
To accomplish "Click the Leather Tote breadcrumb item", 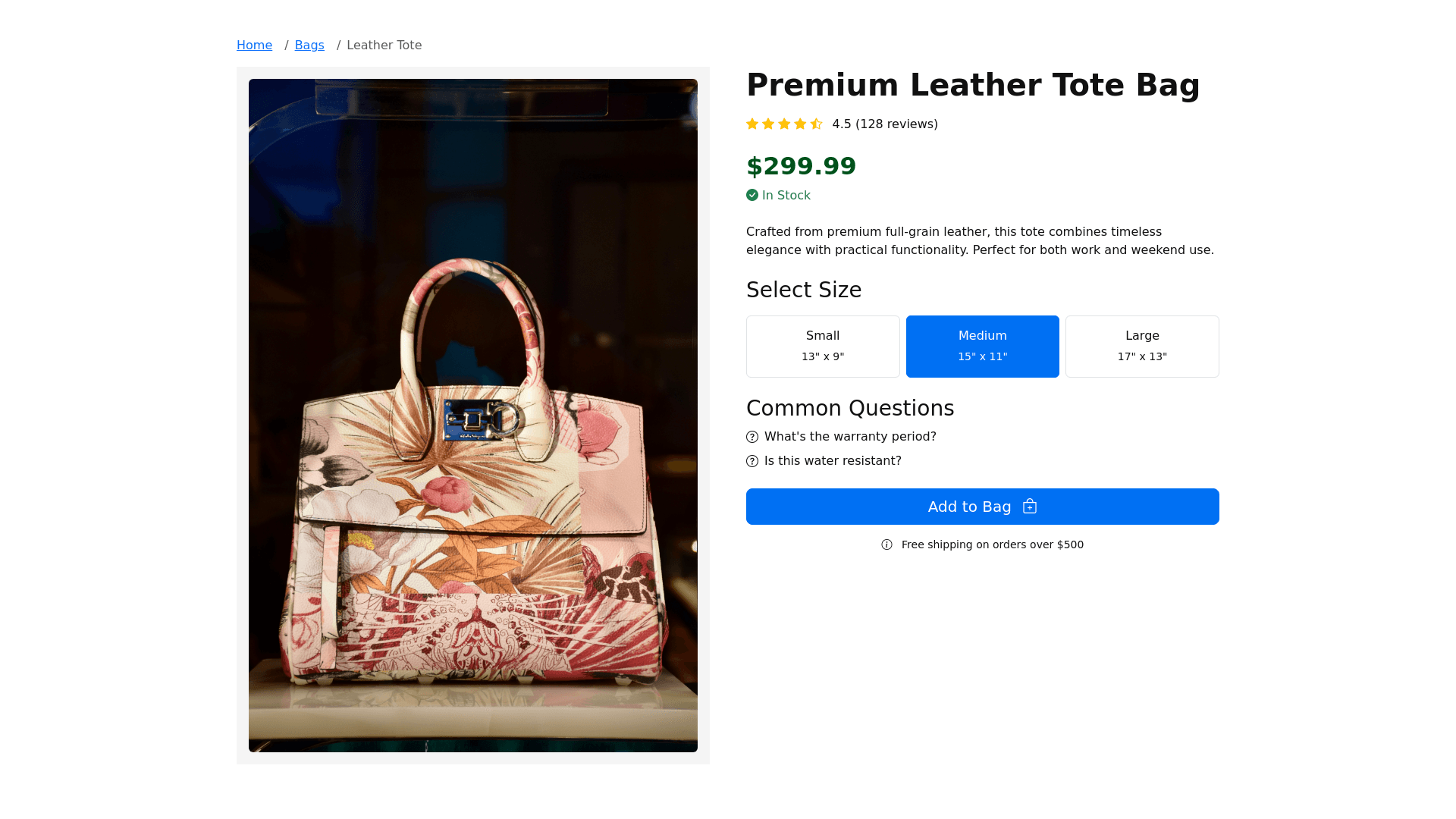I will (x=384, y=45).
